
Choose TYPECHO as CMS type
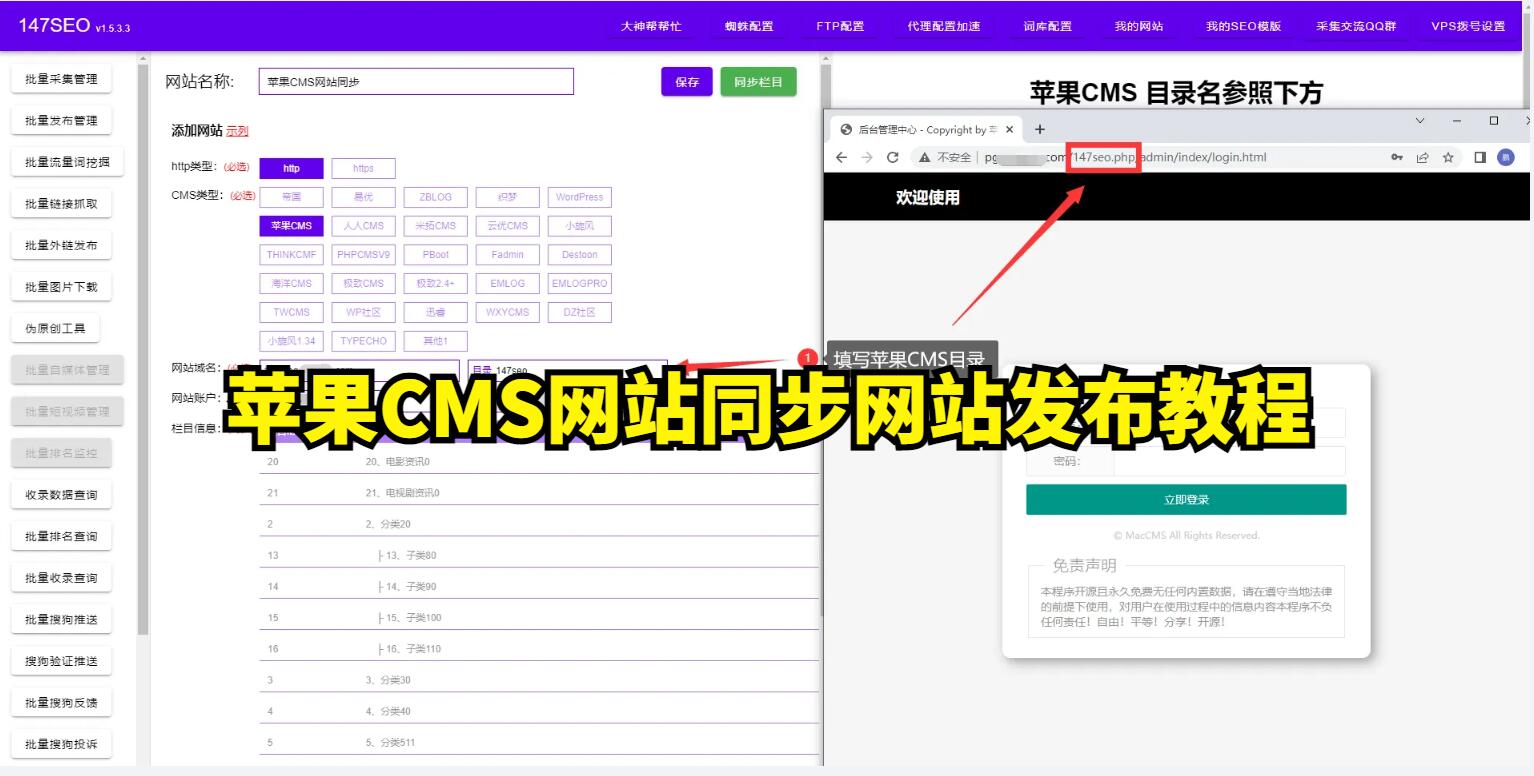point(363,341)
